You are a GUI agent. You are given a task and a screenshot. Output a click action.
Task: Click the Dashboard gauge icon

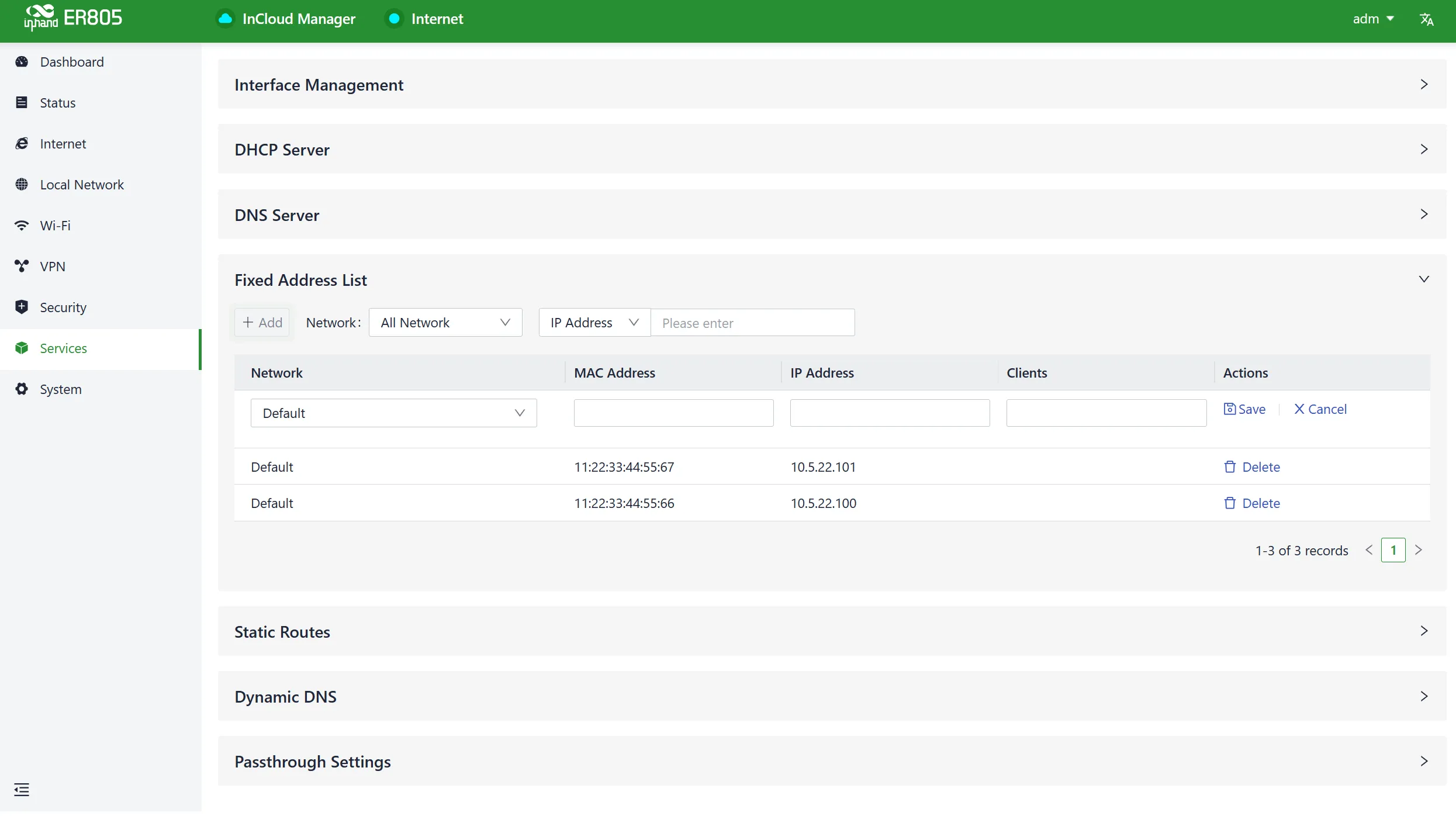(x=22, y=62)
